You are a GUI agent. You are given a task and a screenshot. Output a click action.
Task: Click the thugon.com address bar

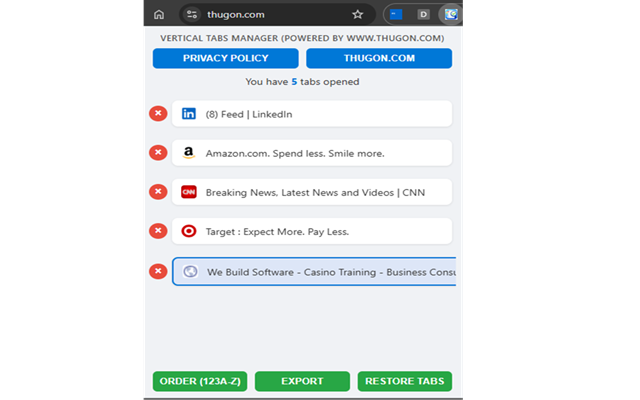(278, 15)
